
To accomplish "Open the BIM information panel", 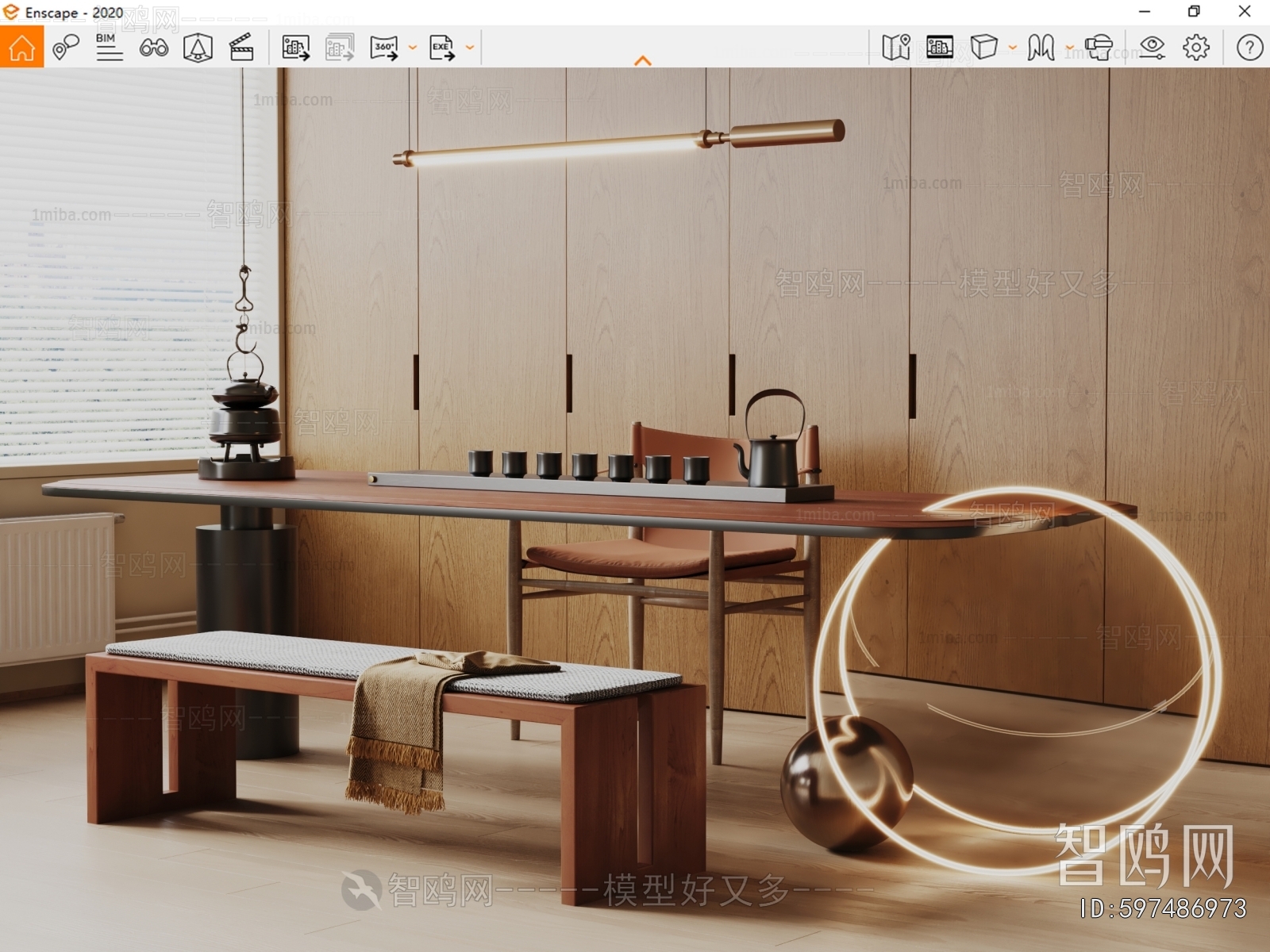I will click(x=109, y=48).
